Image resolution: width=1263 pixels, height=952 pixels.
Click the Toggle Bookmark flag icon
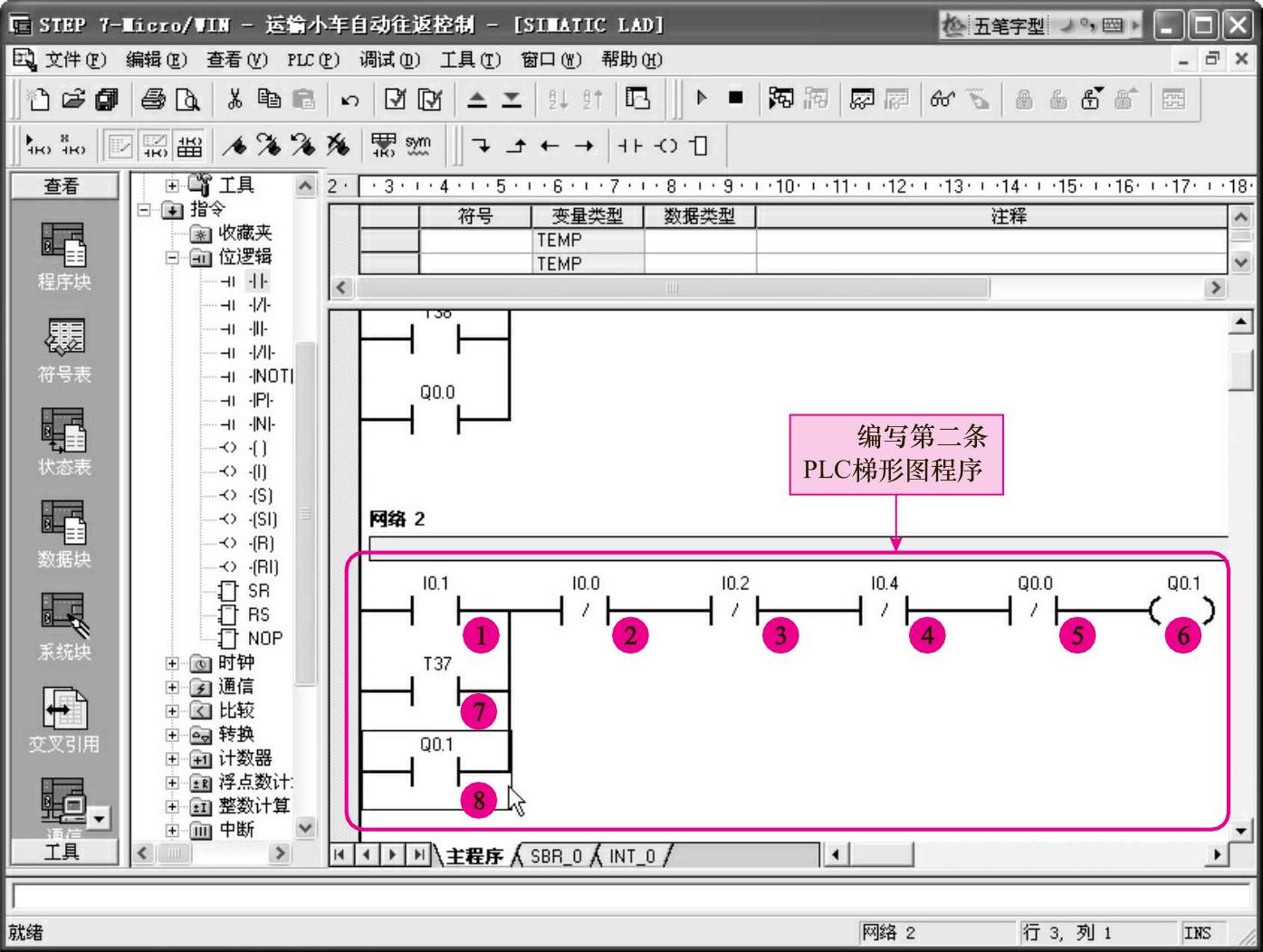click(x=234, y=145)
